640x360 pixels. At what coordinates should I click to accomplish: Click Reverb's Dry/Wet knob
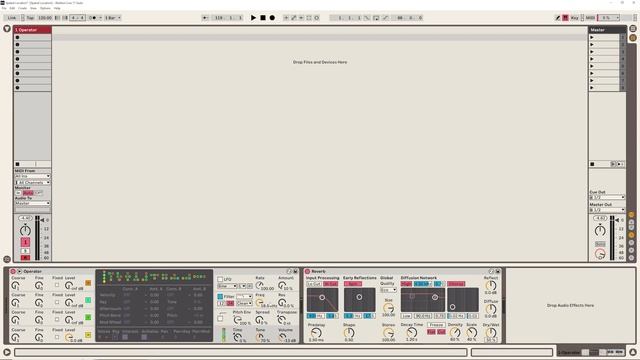491,333
